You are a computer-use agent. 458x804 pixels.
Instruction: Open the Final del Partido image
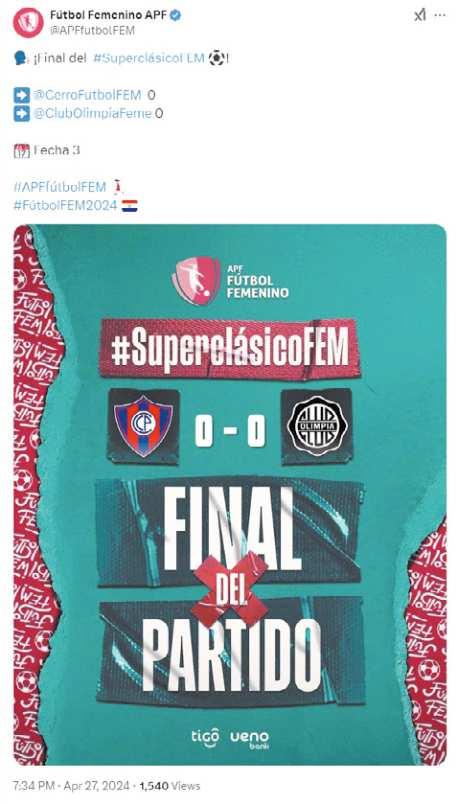pyautogui.click(x=230, y=495)
